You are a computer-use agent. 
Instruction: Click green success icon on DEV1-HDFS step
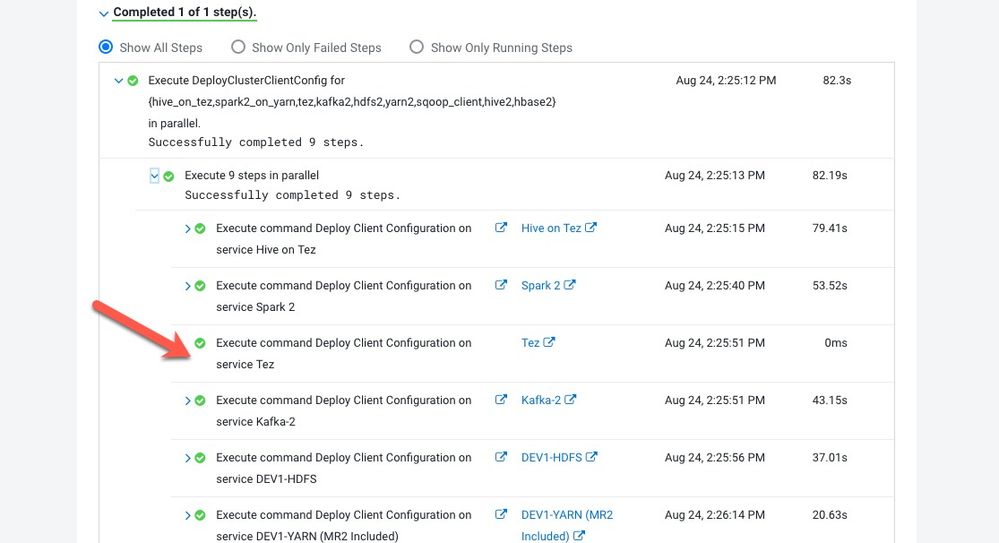(x=200, y=458)
